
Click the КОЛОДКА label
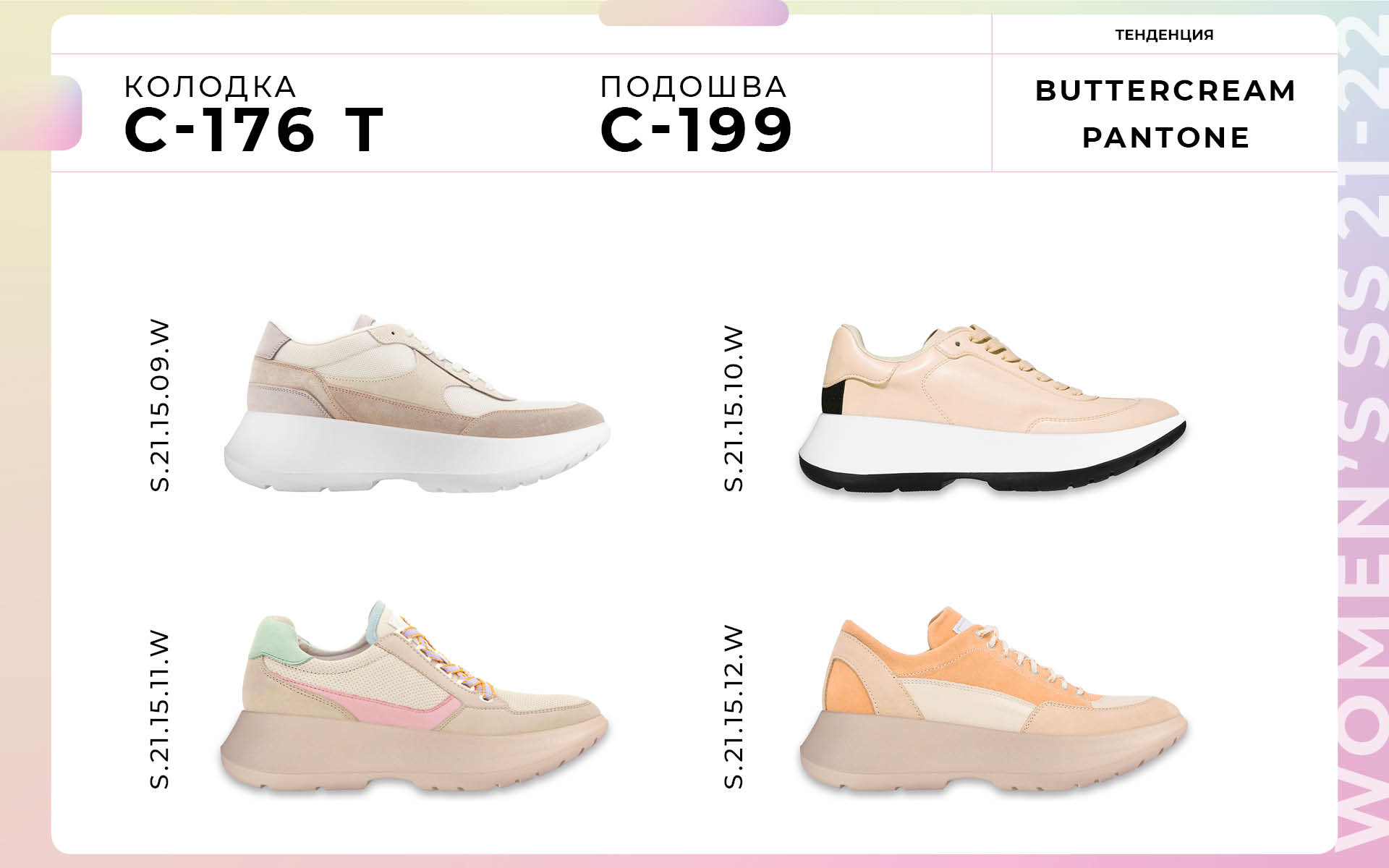[210, 87]
